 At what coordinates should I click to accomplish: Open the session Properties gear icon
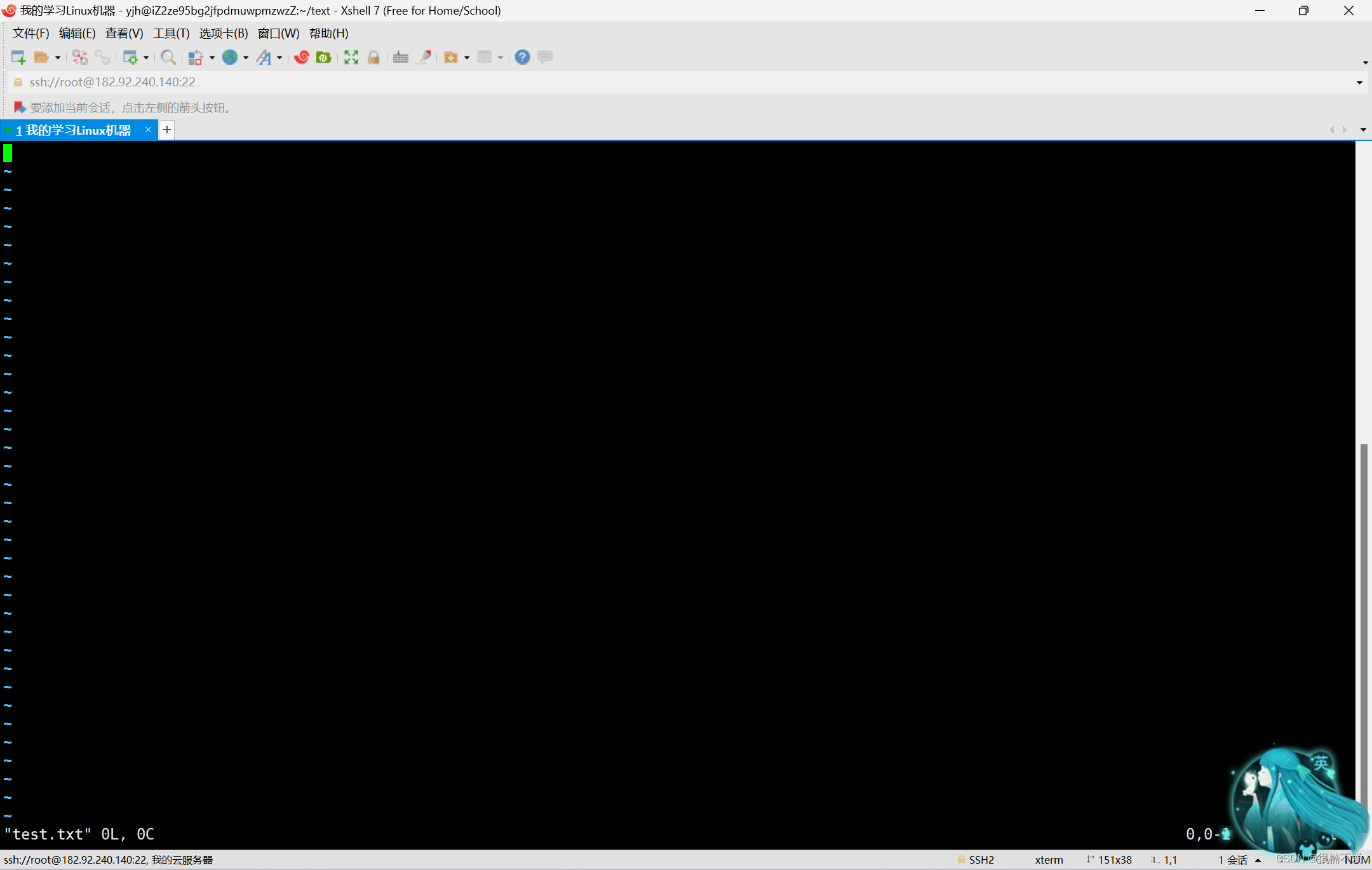130,57
